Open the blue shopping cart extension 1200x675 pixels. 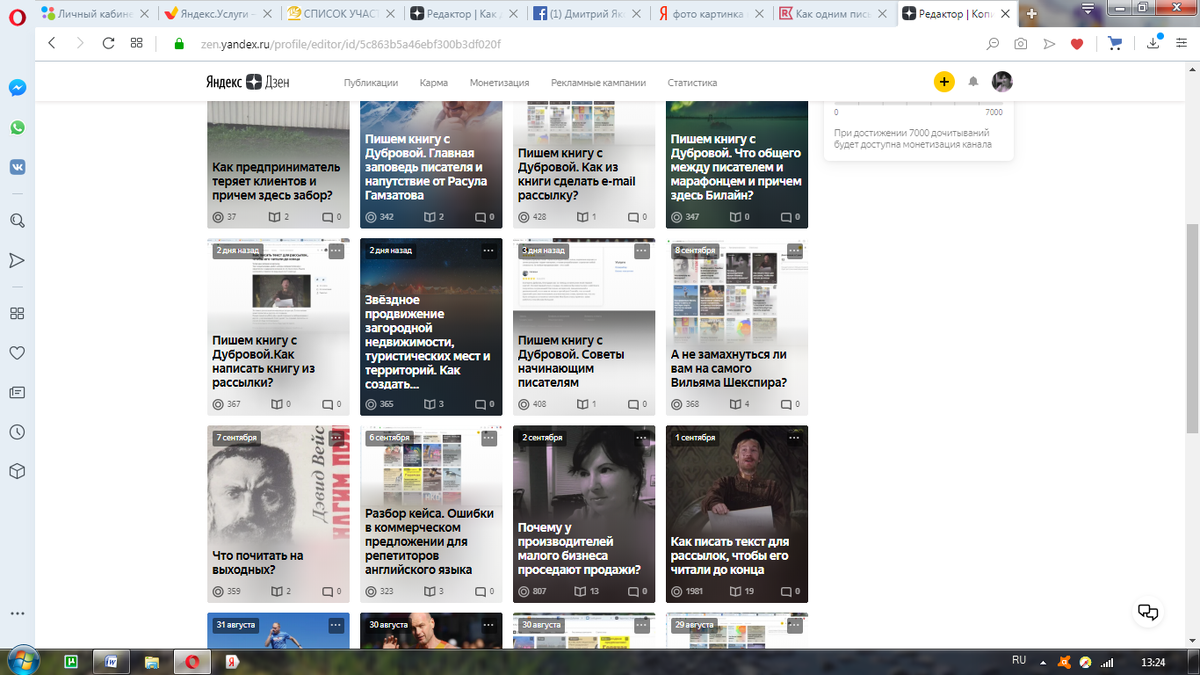pos(1116,44)
